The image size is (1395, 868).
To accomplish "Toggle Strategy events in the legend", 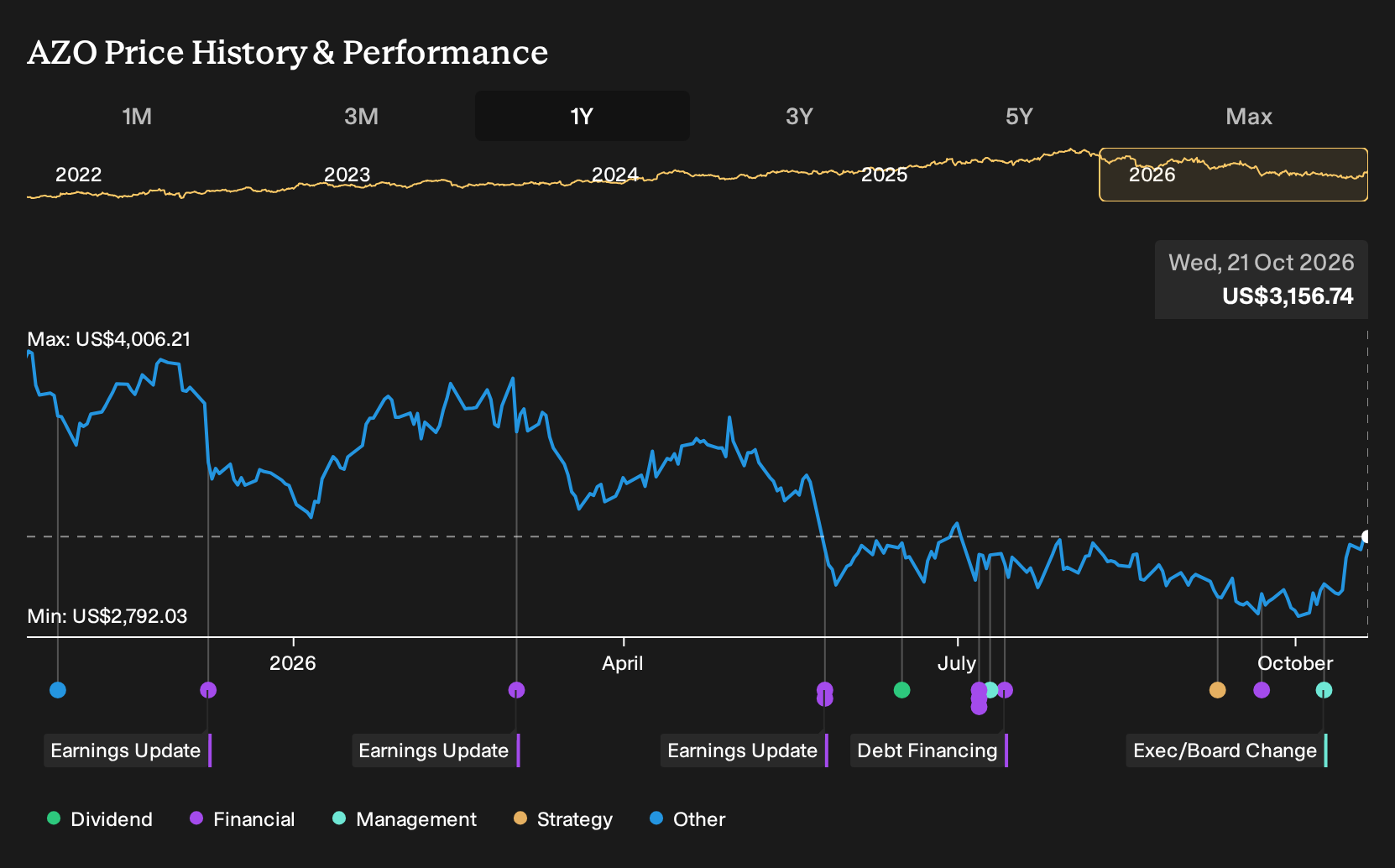I will click(563, 819).
